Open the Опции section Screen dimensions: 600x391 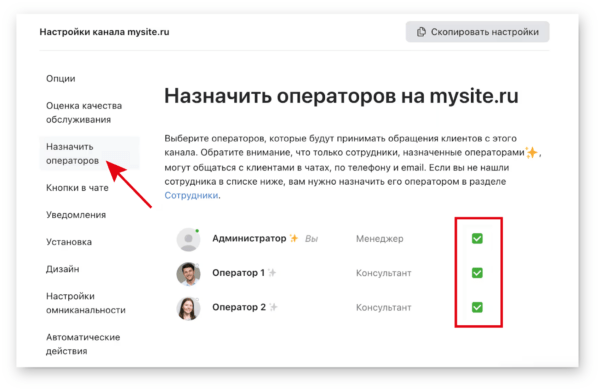click(61, 78)
